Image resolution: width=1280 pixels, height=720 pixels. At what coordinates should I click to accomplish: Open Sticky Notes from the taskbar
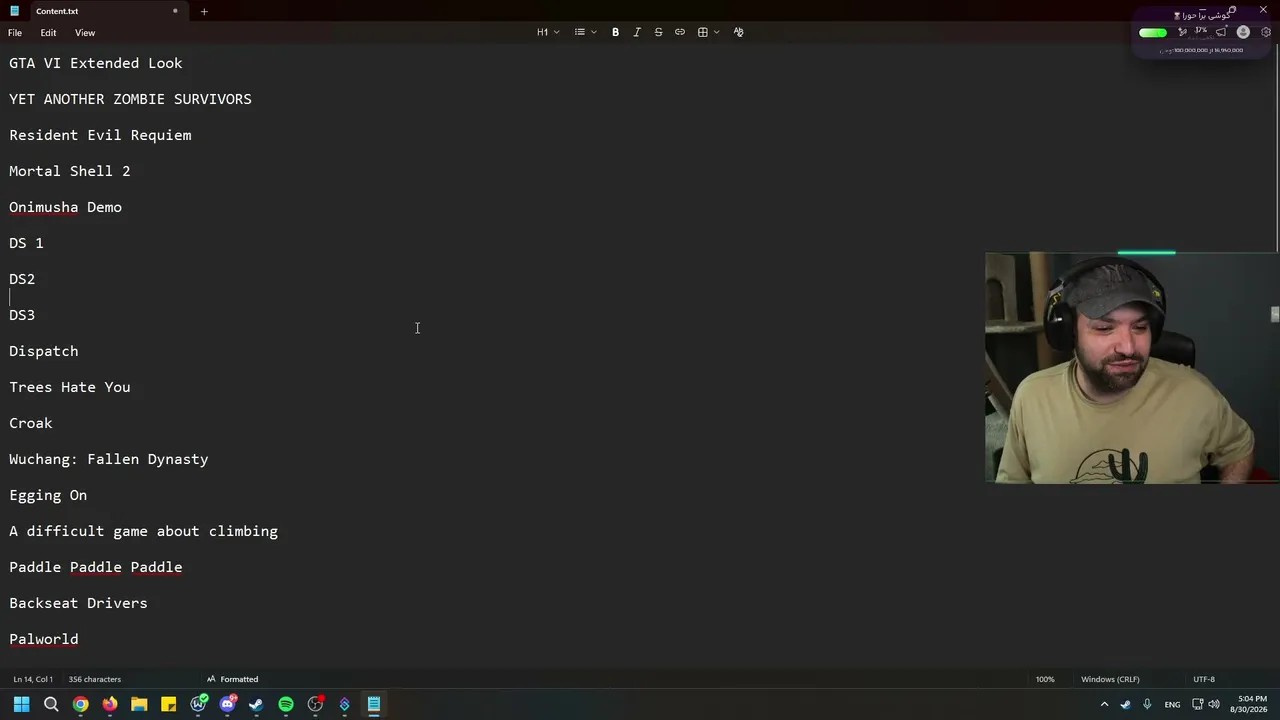(x=168, y=704)
